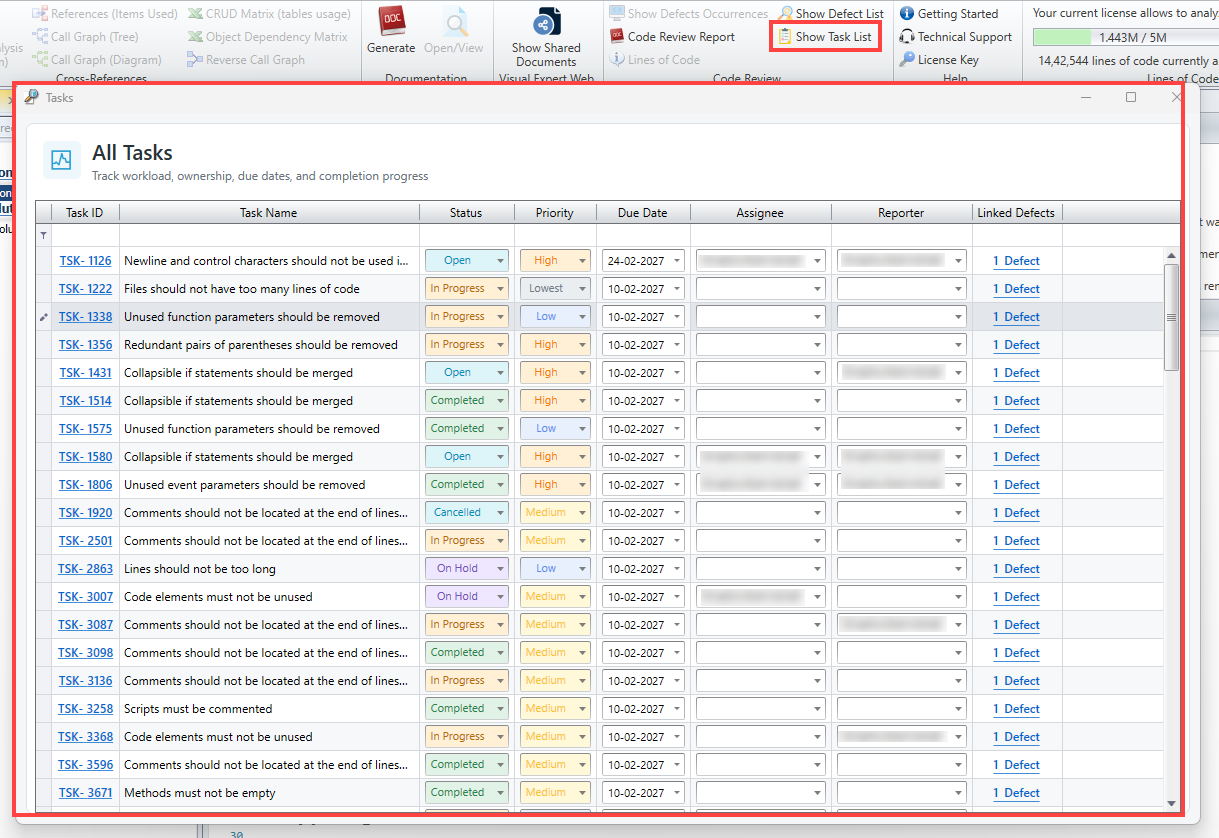
Task: Open References (Items Used)
Action: coord(105,14)
